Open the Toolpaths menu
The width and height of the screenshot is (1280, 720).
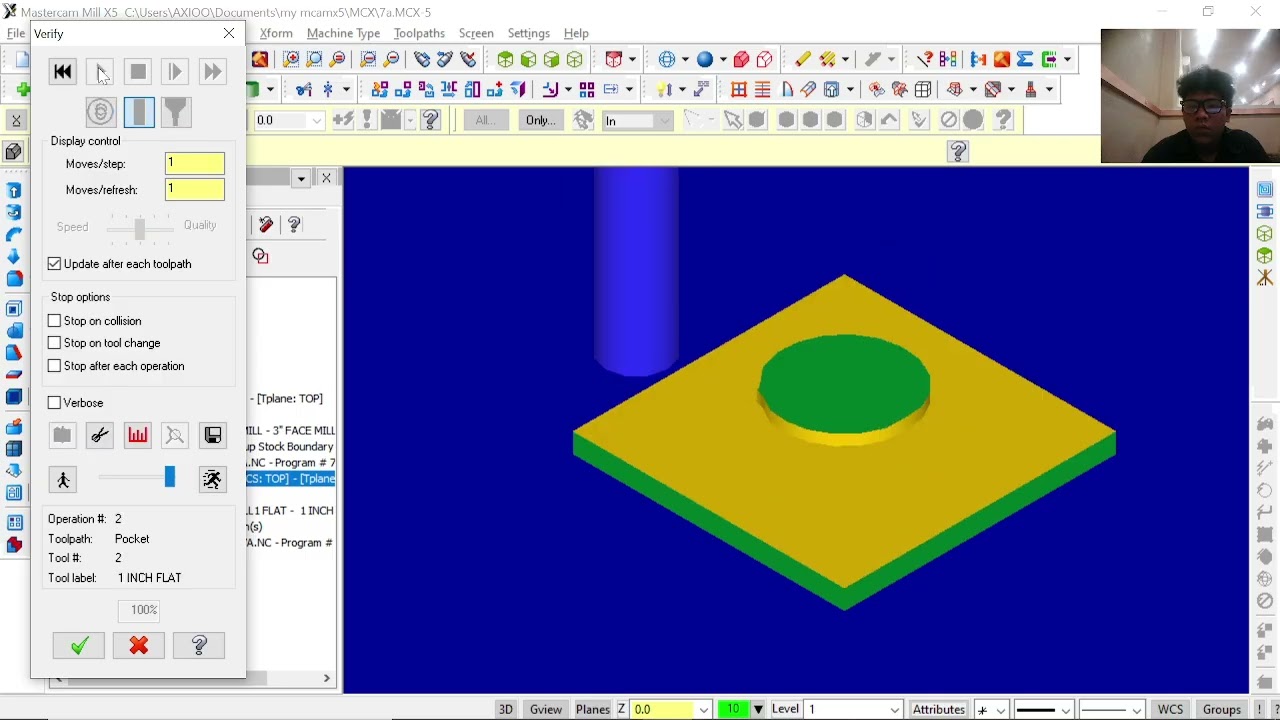[419, 33]
